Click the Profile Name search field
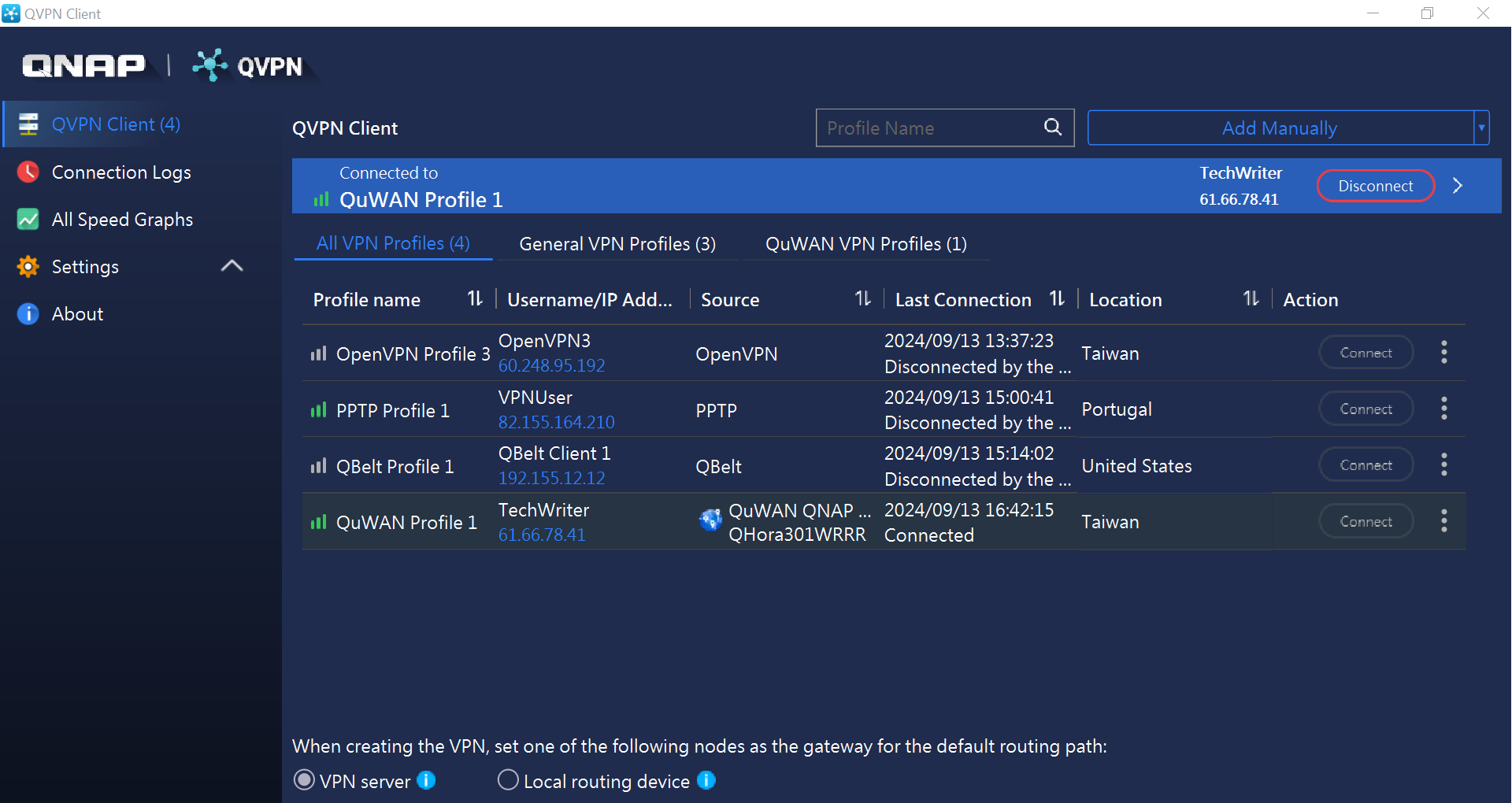 pos(929,128)
